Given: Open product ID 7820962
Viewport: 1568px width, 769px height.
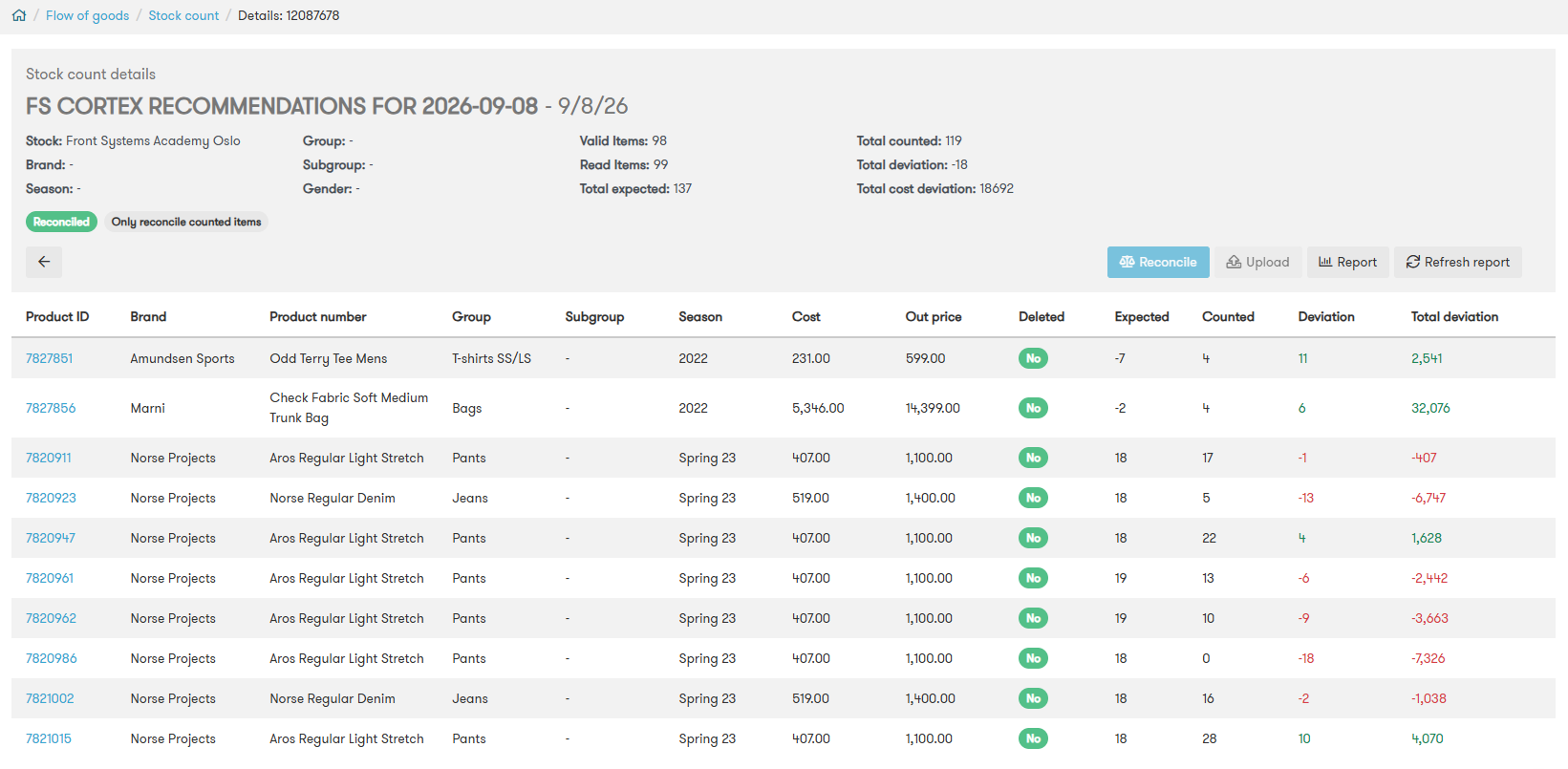Looking at the screenshot, I should point(51,618).
